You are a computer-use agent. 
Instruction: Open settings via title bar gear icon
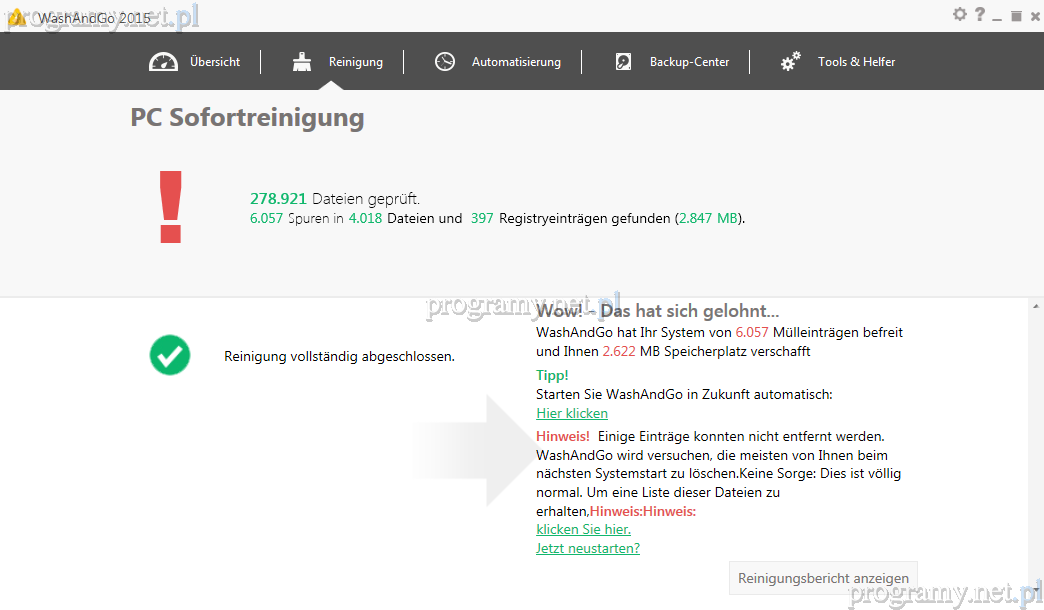tap(960, 14)
